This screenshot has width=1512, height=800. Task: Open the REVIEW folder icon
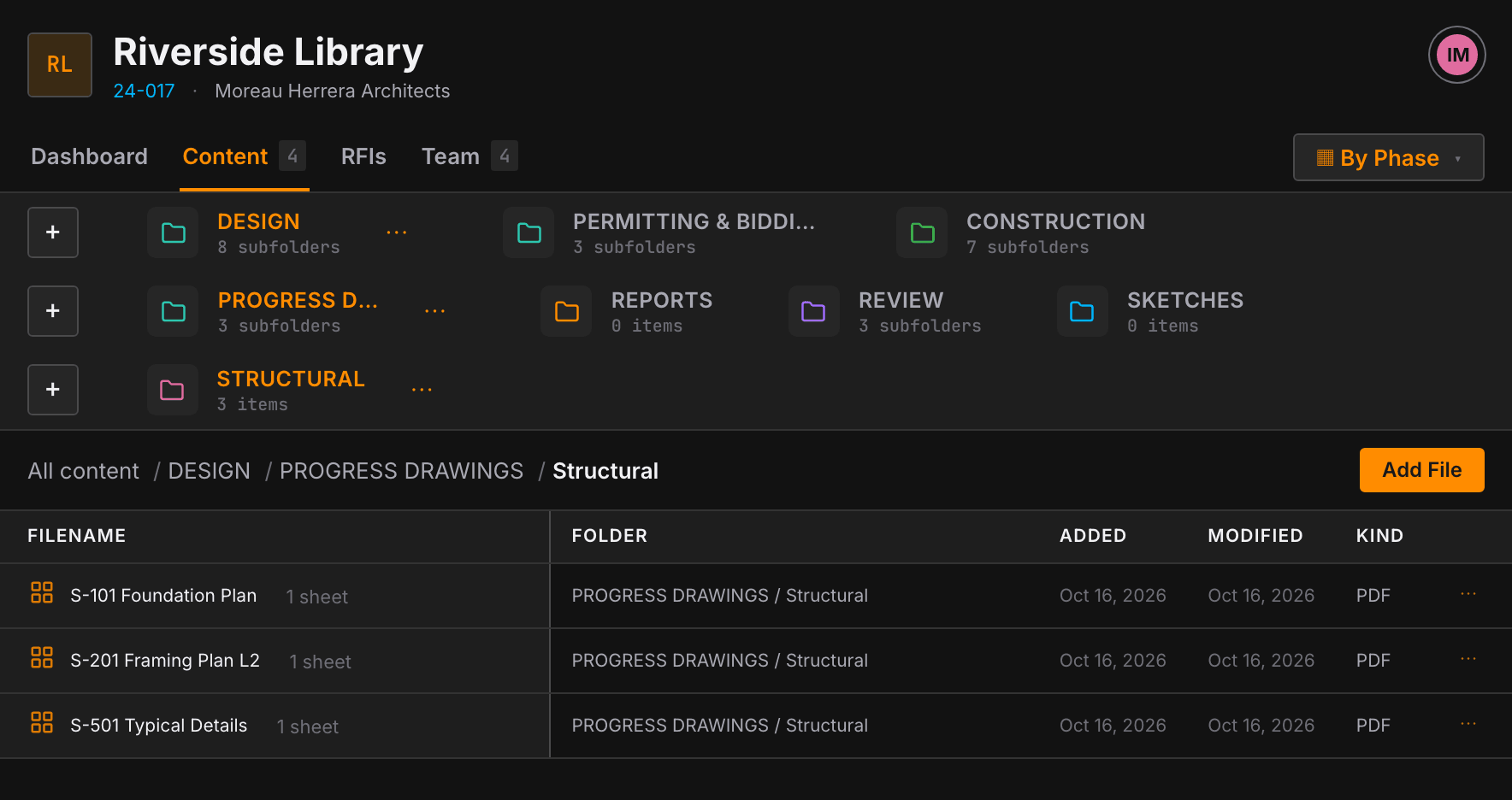[x=813, y=311]
